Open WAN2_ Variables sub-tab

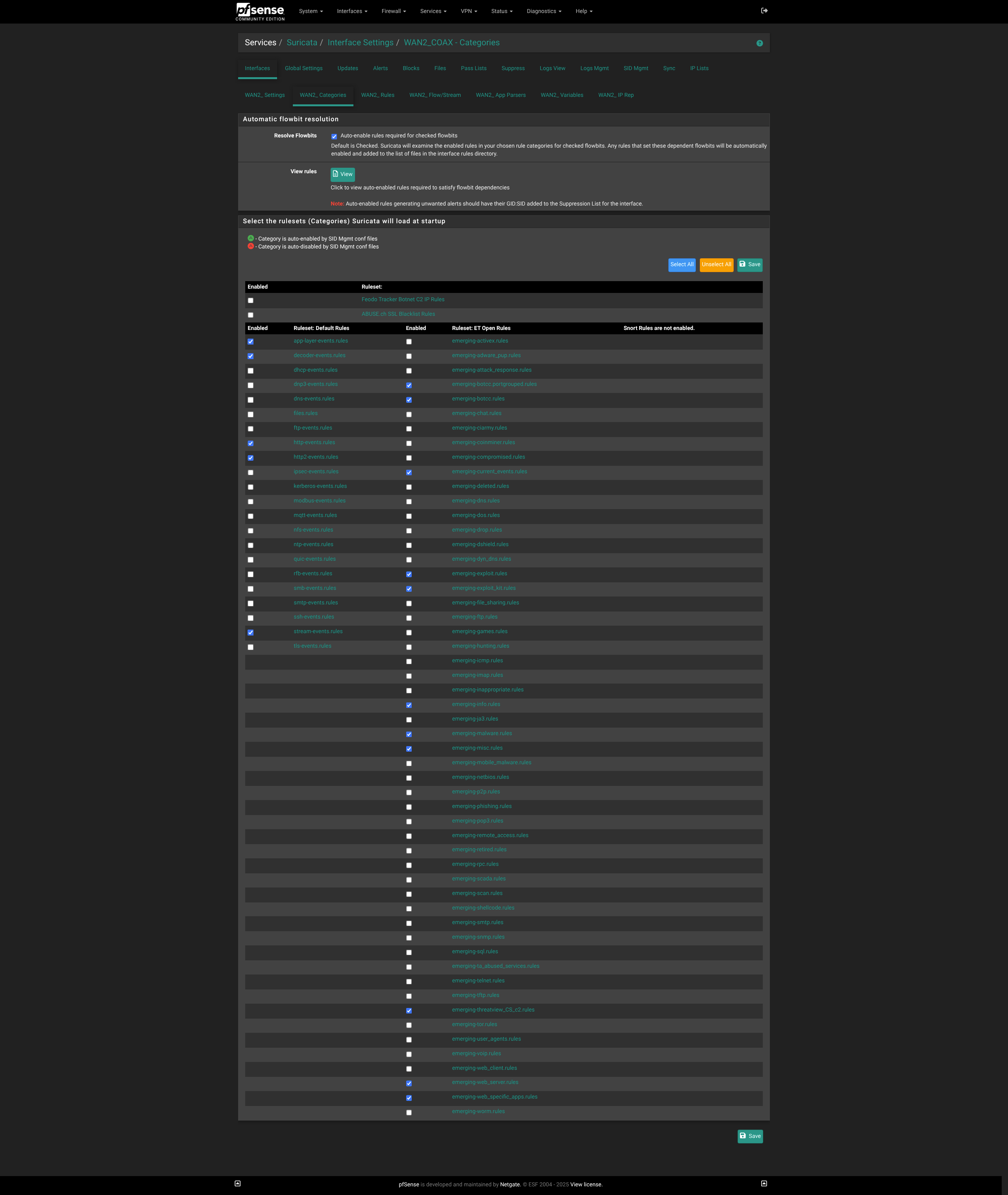click(562, 95)
